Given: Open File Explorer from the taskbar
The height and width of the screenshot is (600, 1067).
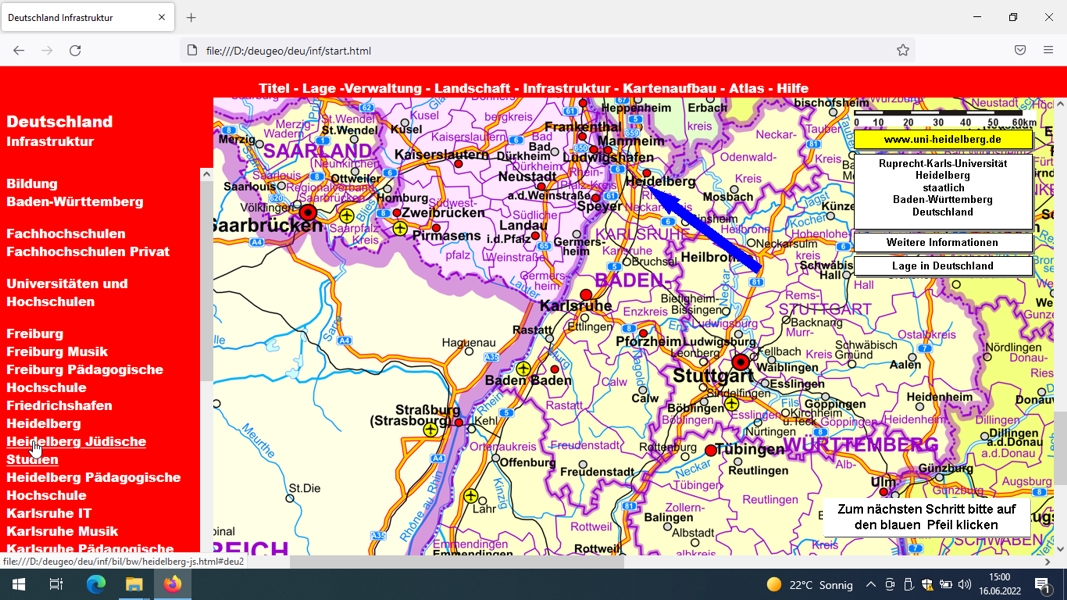Looking at the screenshot, I should click(x=134, y=584).
